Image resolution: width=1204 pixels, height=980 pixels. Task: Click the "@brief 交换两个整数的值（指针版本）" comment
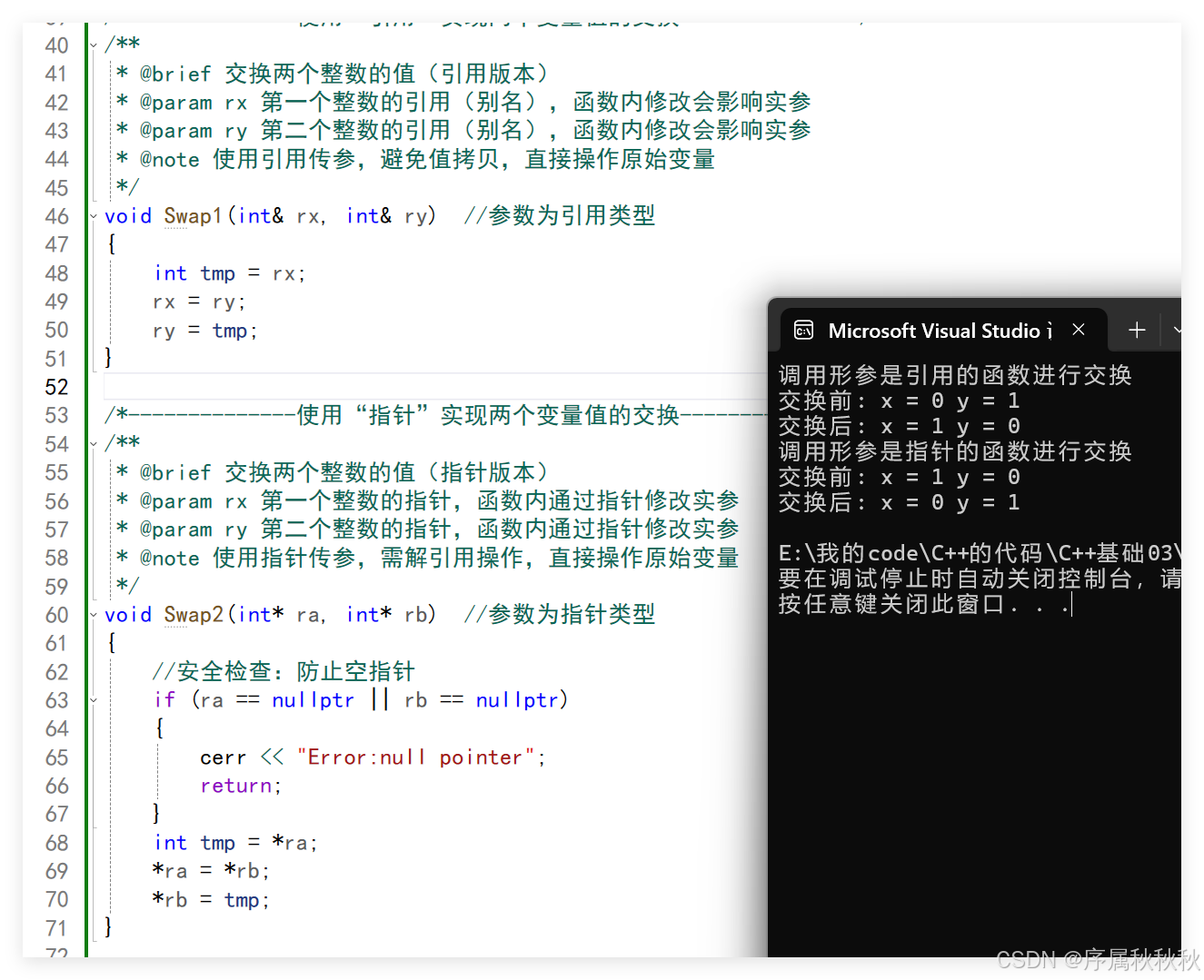344,472
